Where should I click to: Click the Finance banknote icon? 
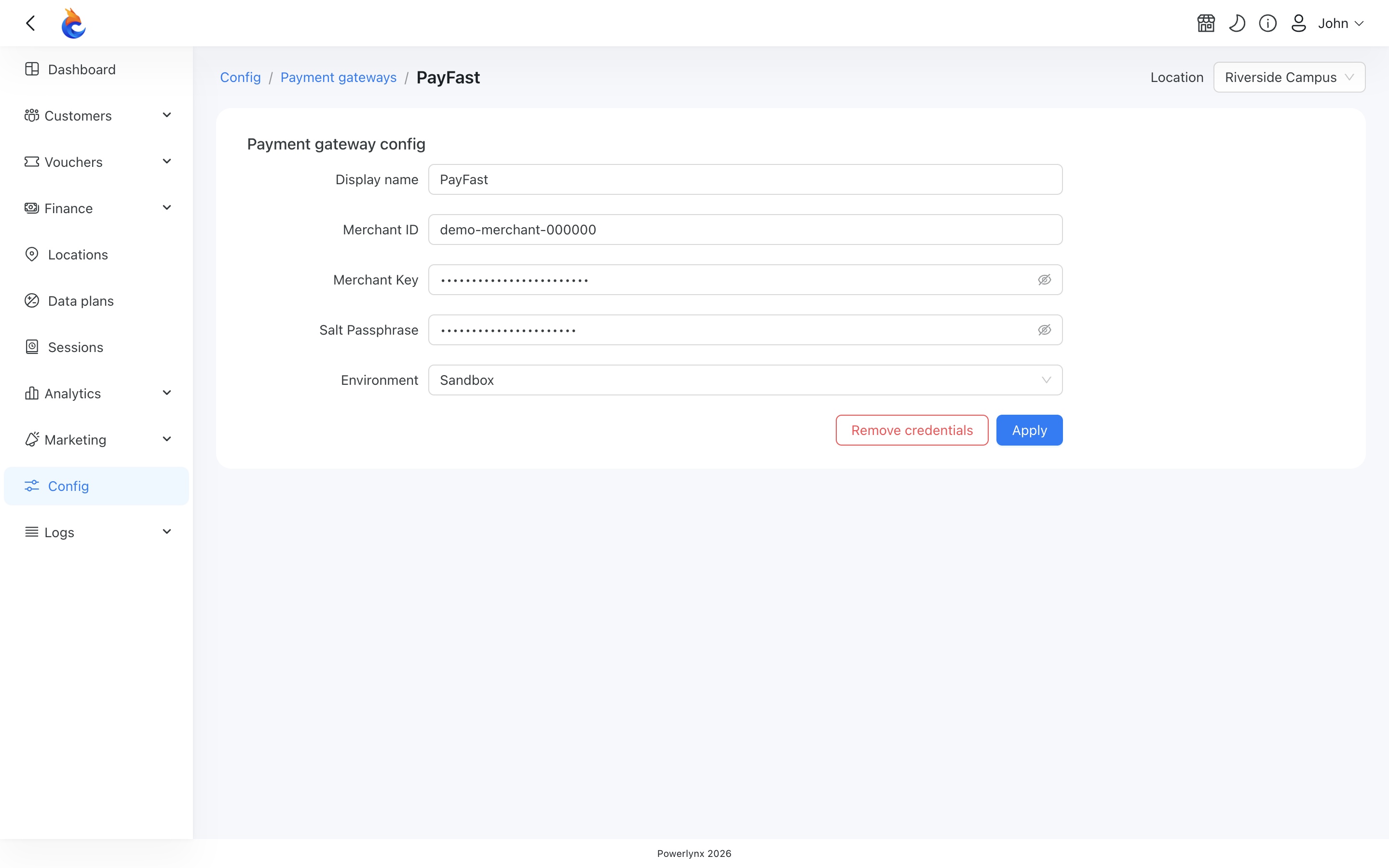31,208
